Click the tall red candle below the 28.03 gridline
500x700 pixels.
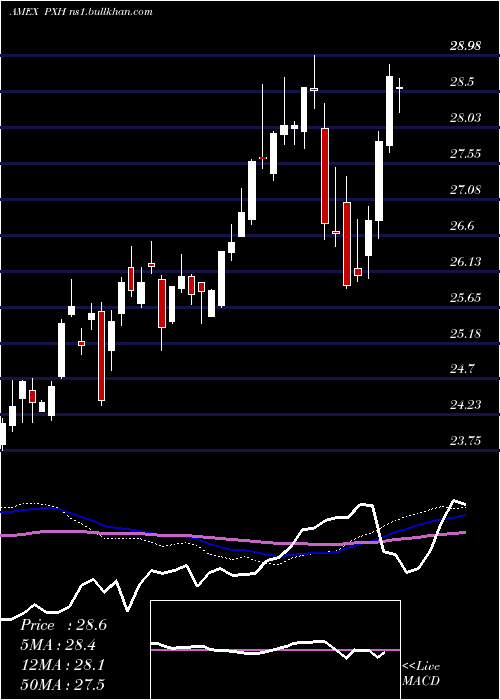point(325,175)
